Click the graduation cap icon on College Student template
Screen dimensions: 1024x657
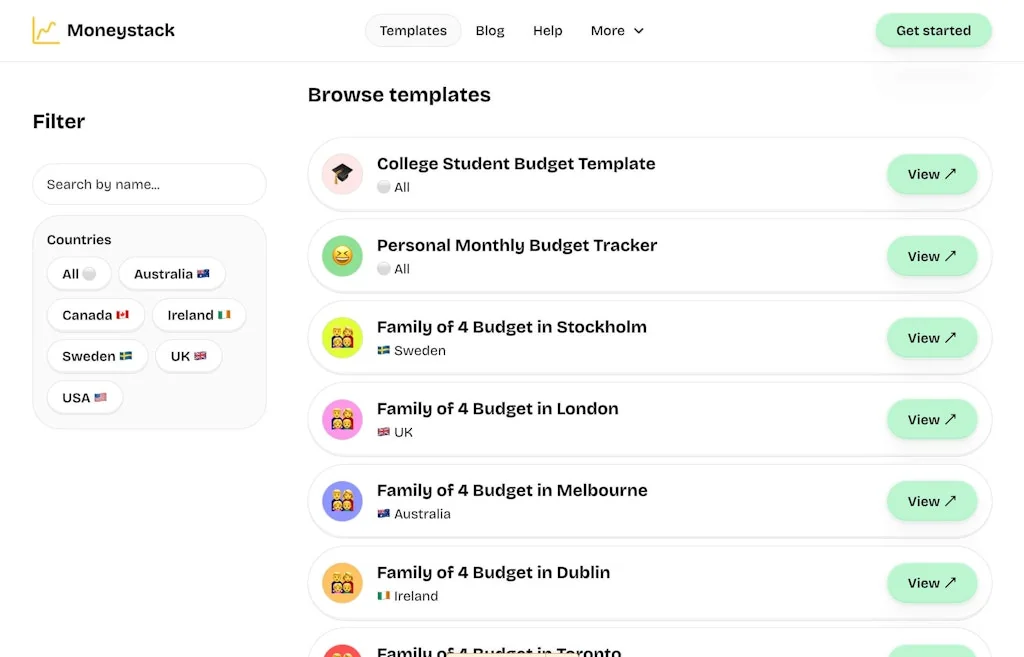click(342, 174)
